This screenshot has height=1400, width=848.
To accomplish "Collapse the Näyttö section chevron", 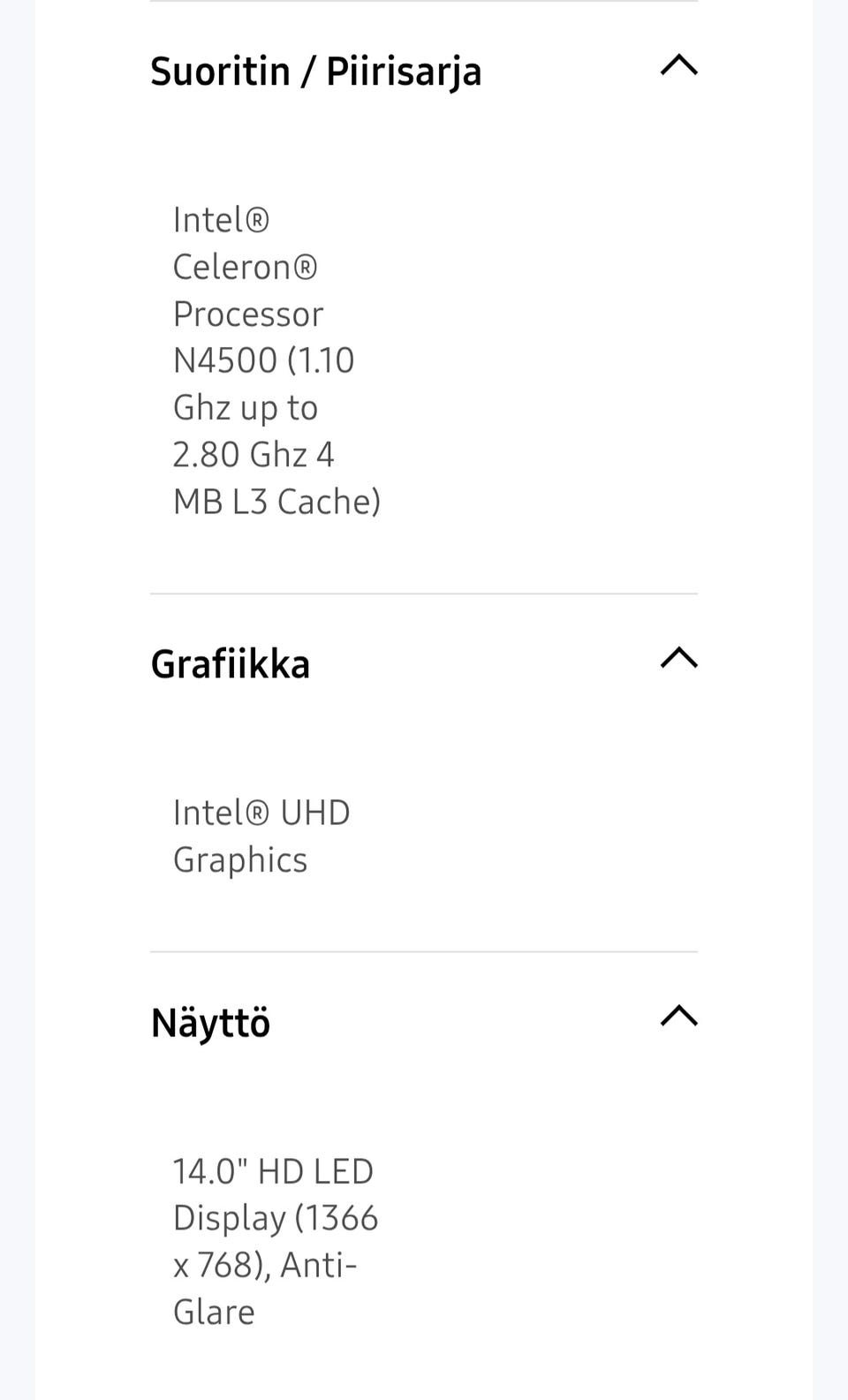I will pos(678,1017).
